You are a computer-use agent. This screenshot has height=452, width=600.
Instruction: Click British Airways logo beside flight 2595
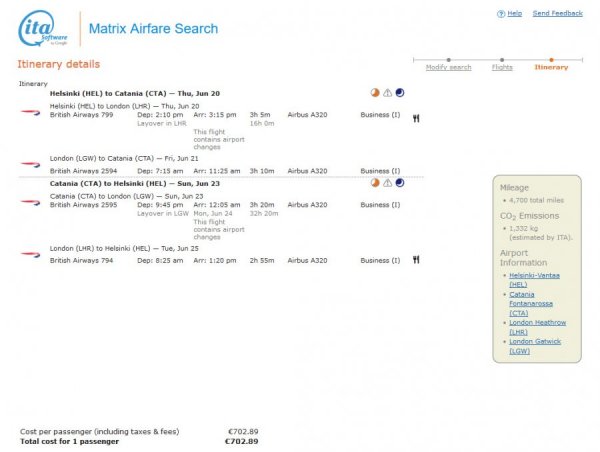point(30,203)
